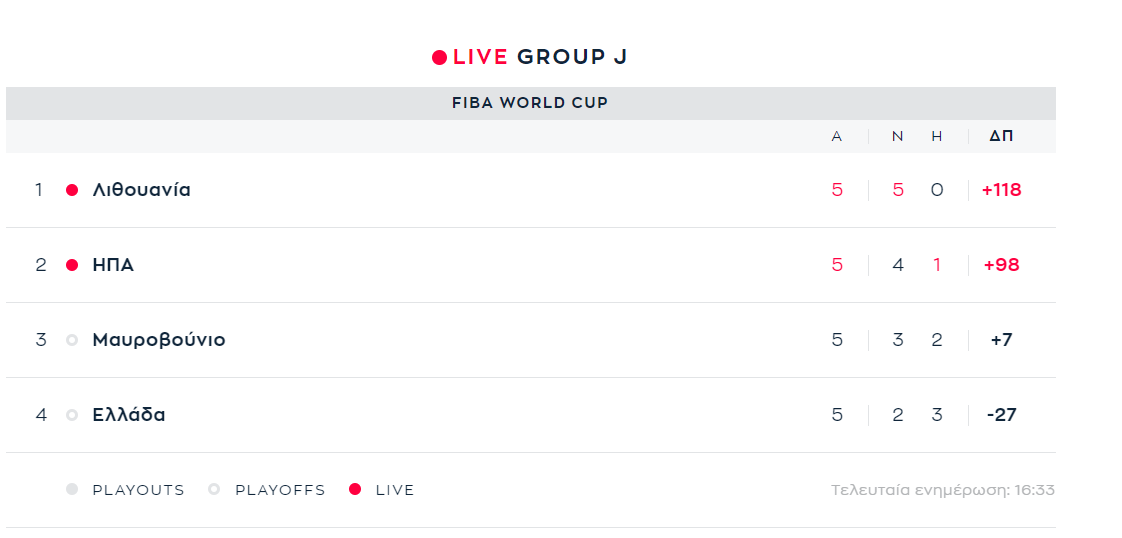Click the red live dot beside ΗΠΑ

(x=72, y=265)
